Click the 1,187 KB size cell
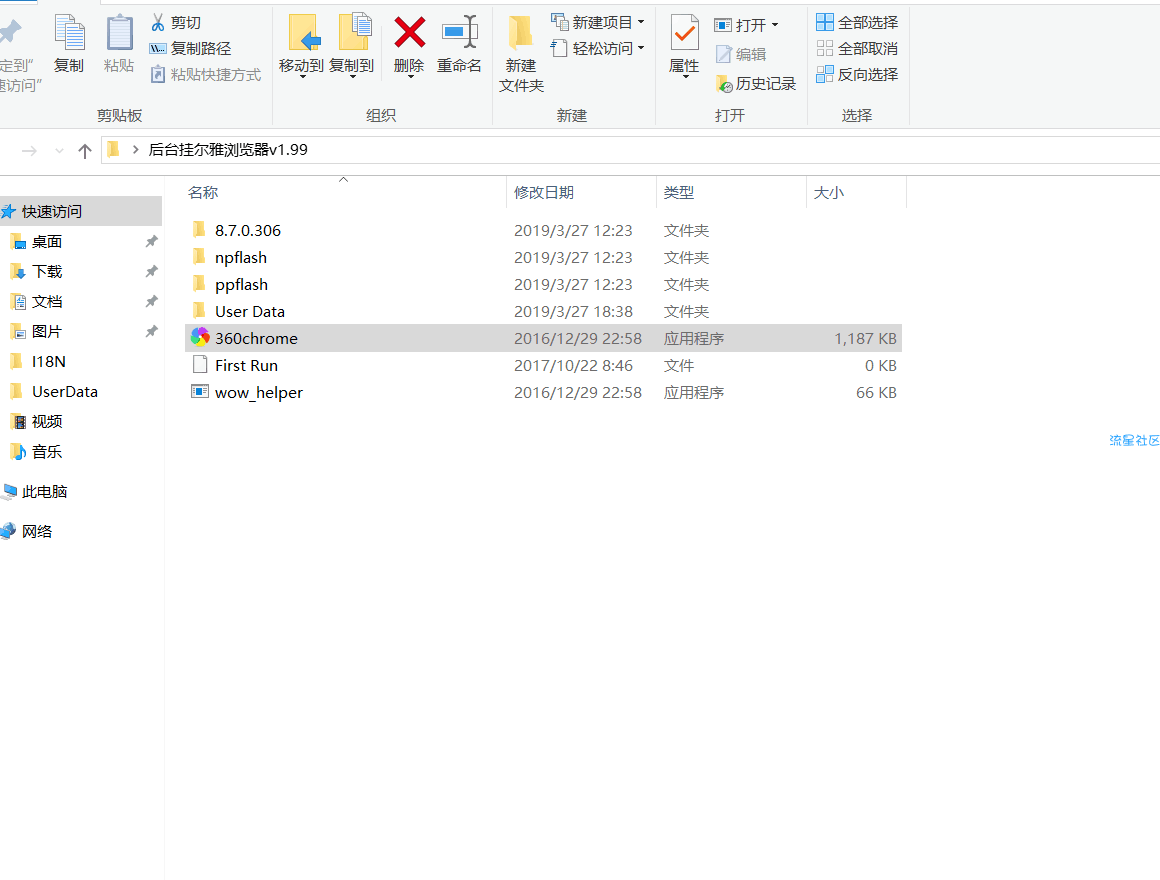 click(866, 339)
